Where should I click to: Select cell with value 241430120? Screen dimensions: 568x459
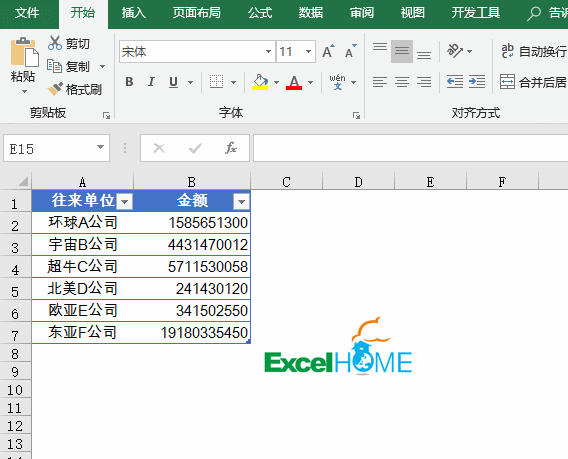click(x=192, y=289)
